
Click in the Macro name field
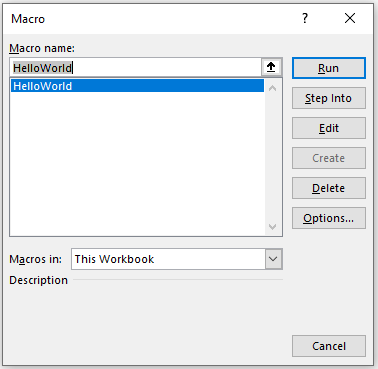point(136,68)
